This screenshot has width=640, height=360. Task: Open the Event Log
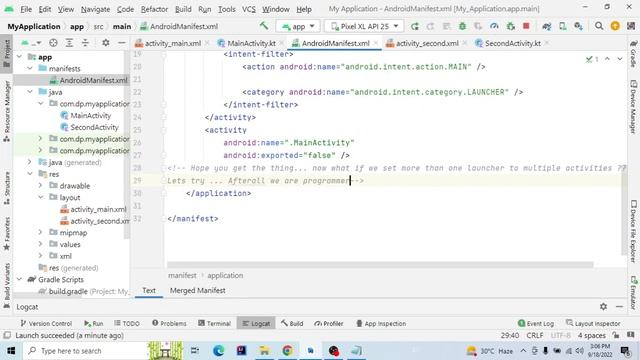pyautogui.click(x=536, y=323)
